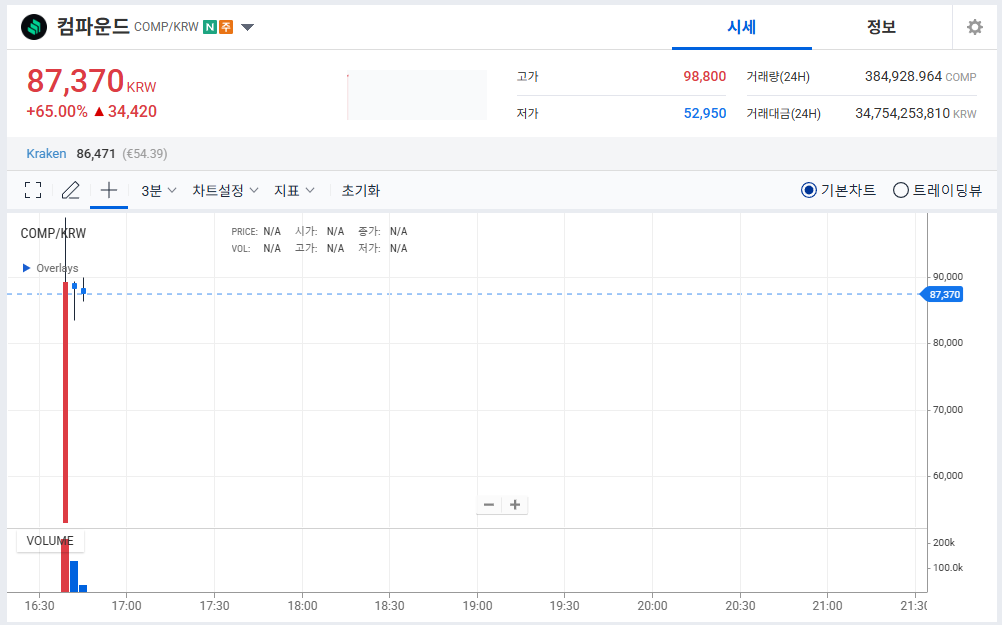
Task: Click the 384,928.964 COMP volume value
Action: coord(920,77)
